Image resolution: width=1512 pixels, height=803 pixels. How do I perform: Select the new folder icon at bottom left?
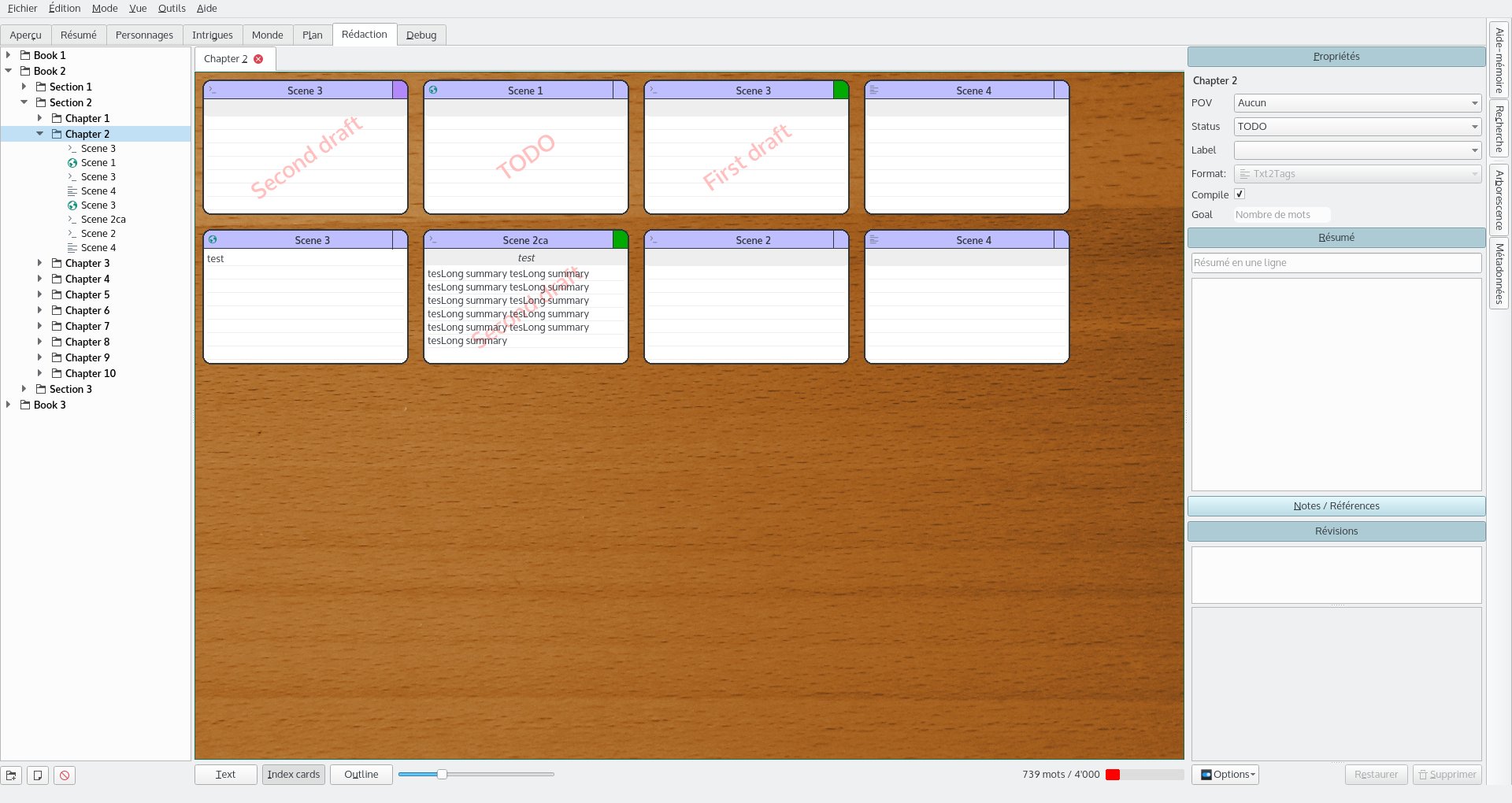(x=12, y=775)
